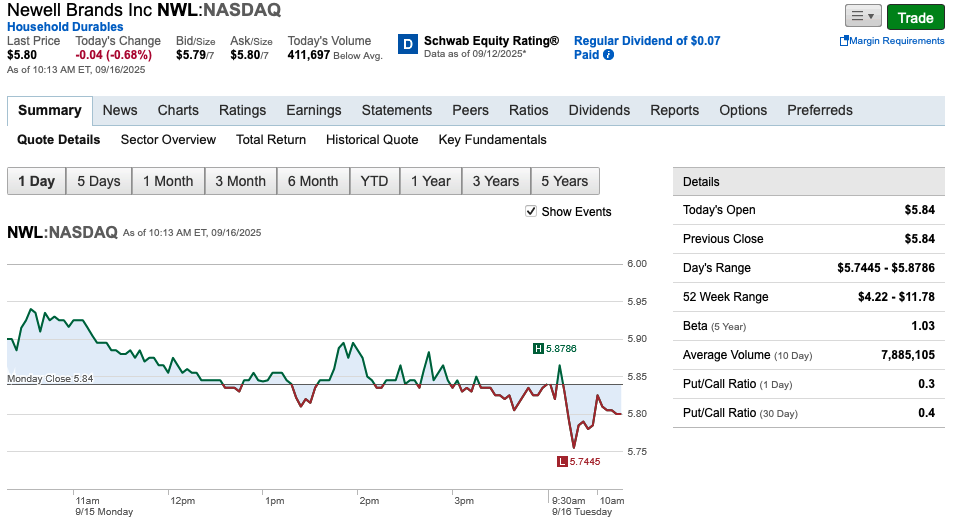Open Sector Overview sub-tab
The image size is (954, 520).
coord(168,140)
